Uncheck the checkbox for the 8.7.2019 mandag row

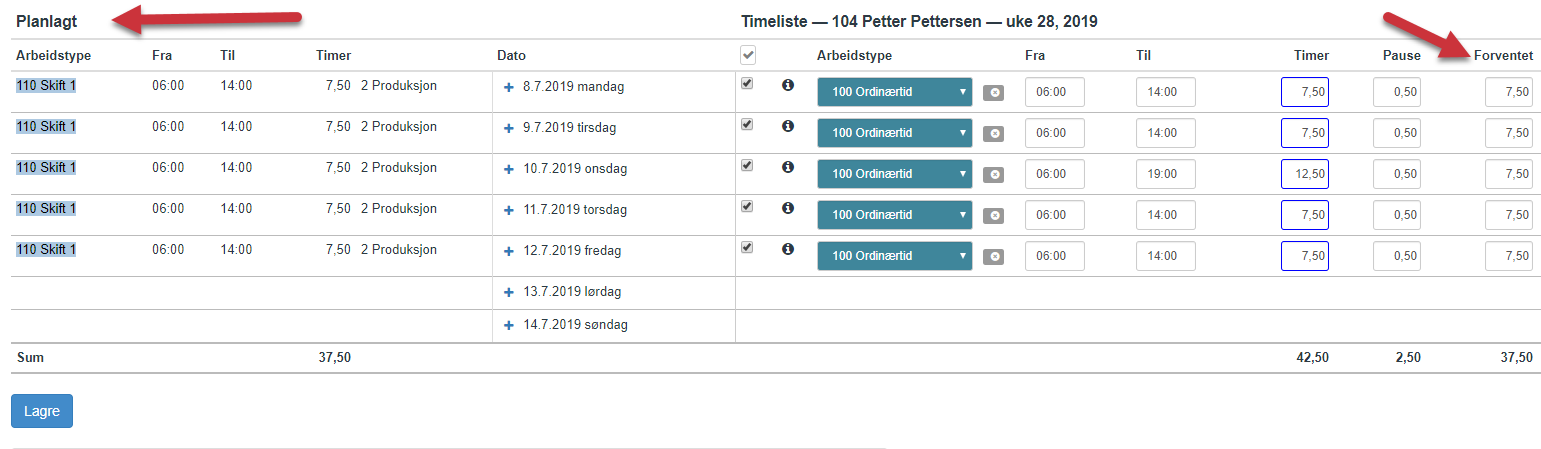747,84
